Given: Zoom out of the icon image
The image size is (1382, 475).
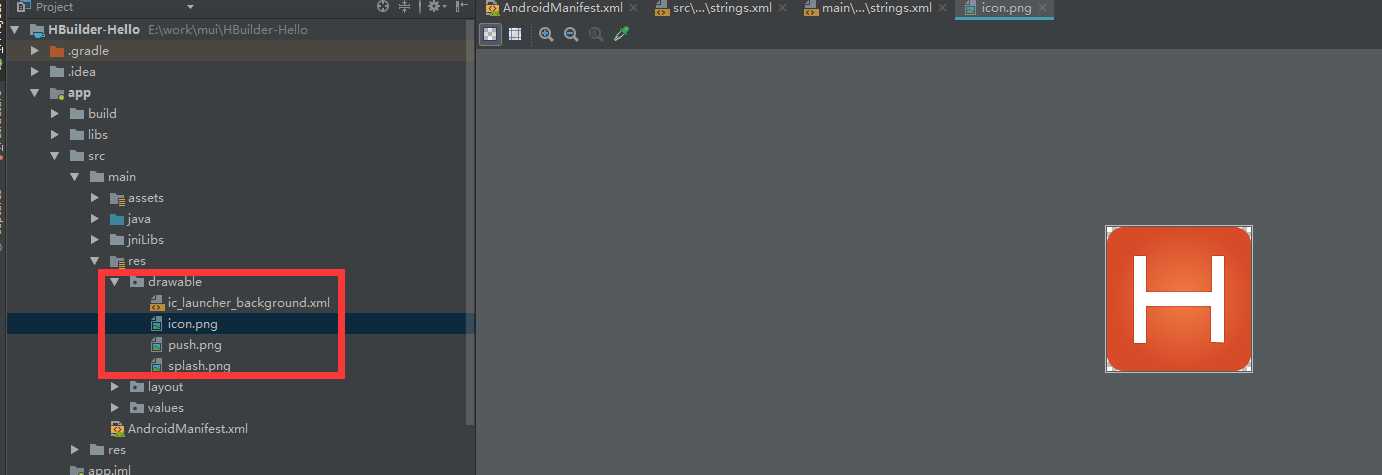Looking at the screenshot, I should pos(571,34).
